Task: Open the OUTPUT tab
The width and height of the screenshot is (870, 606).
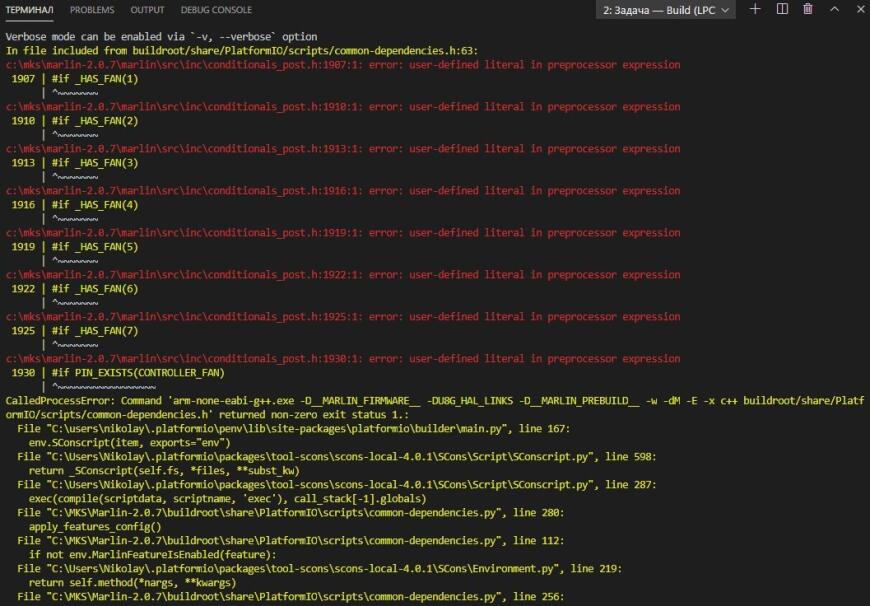Action: click(x=147, y=10)
